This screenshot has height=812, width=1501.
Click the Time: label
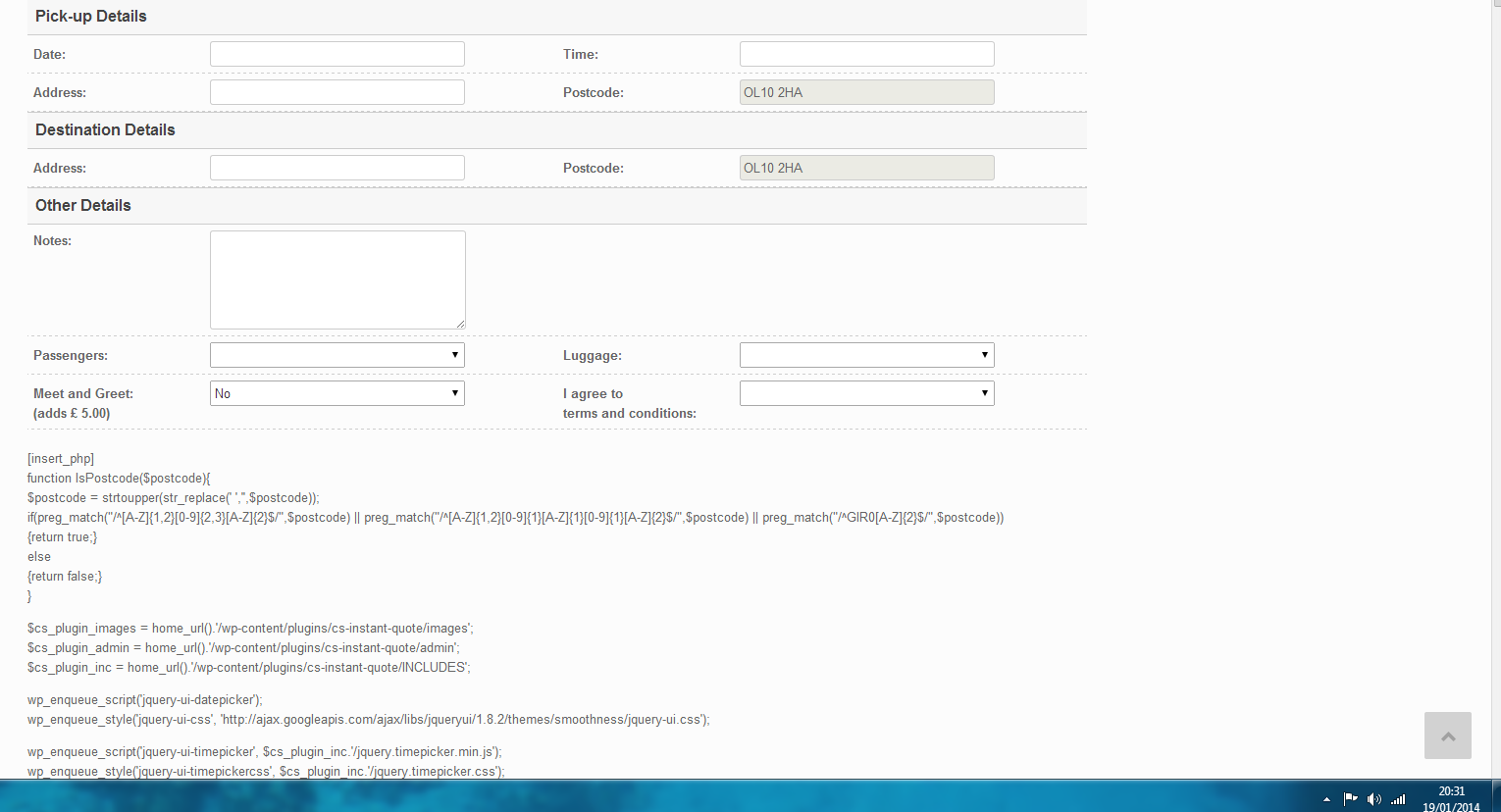(x=581, y=55)
